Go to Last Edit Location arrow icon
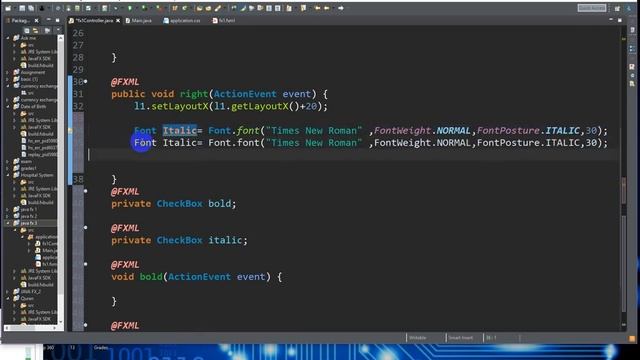 317,8
